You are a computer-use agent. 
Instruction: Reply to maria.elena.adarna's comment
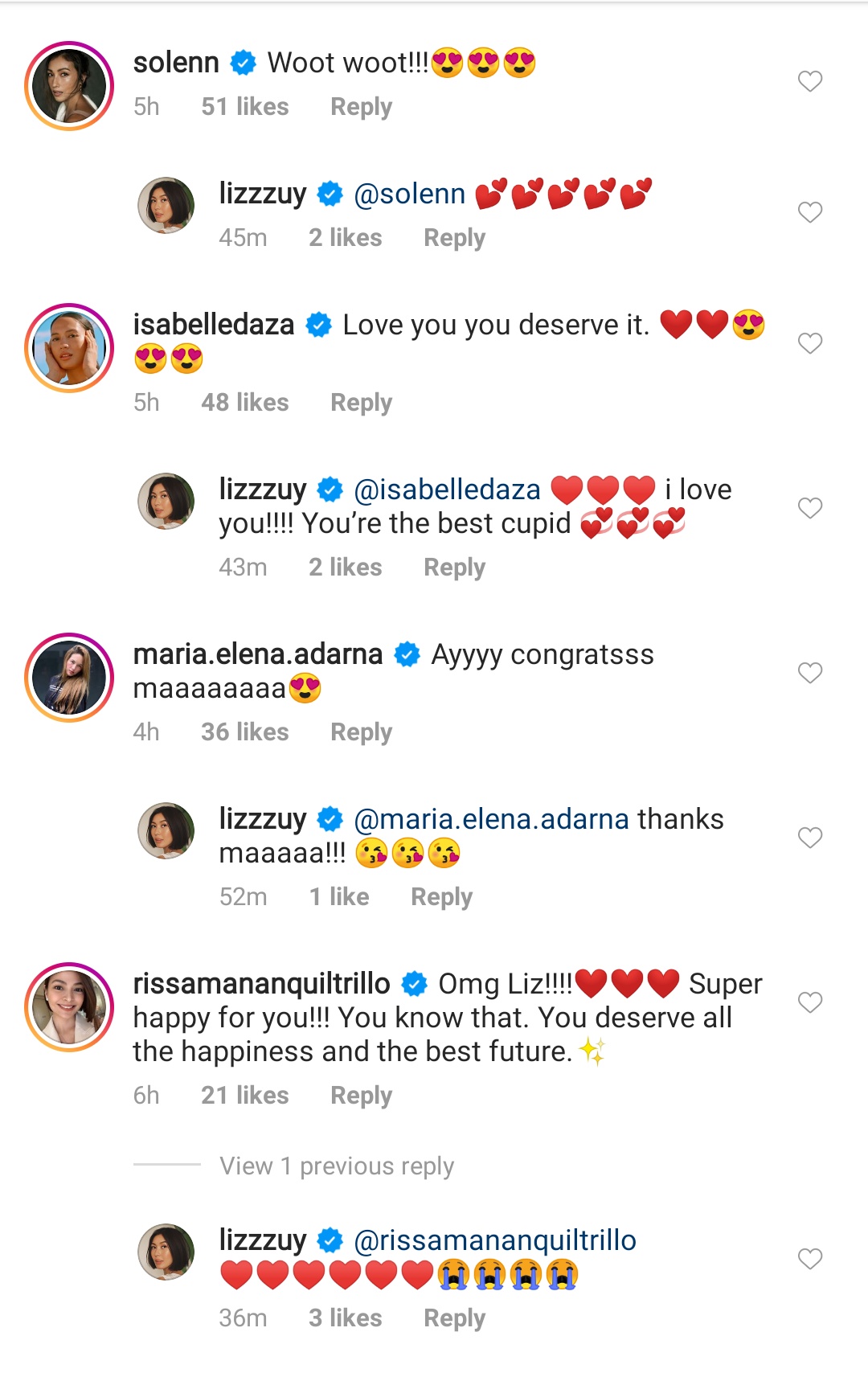[x=361, y=732]
